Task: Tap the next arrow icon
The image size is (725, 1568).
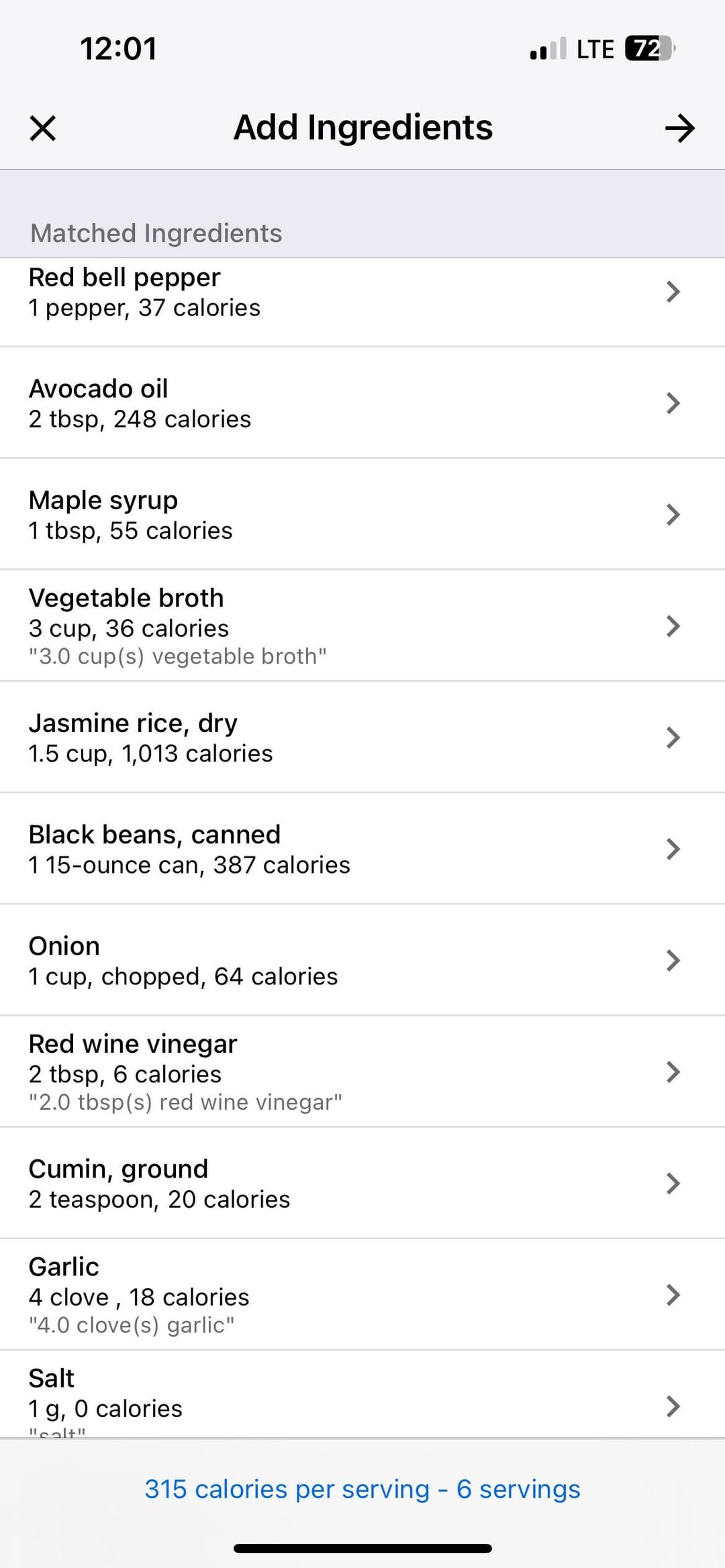Action: pyautogui.click(x=679, y=128)
